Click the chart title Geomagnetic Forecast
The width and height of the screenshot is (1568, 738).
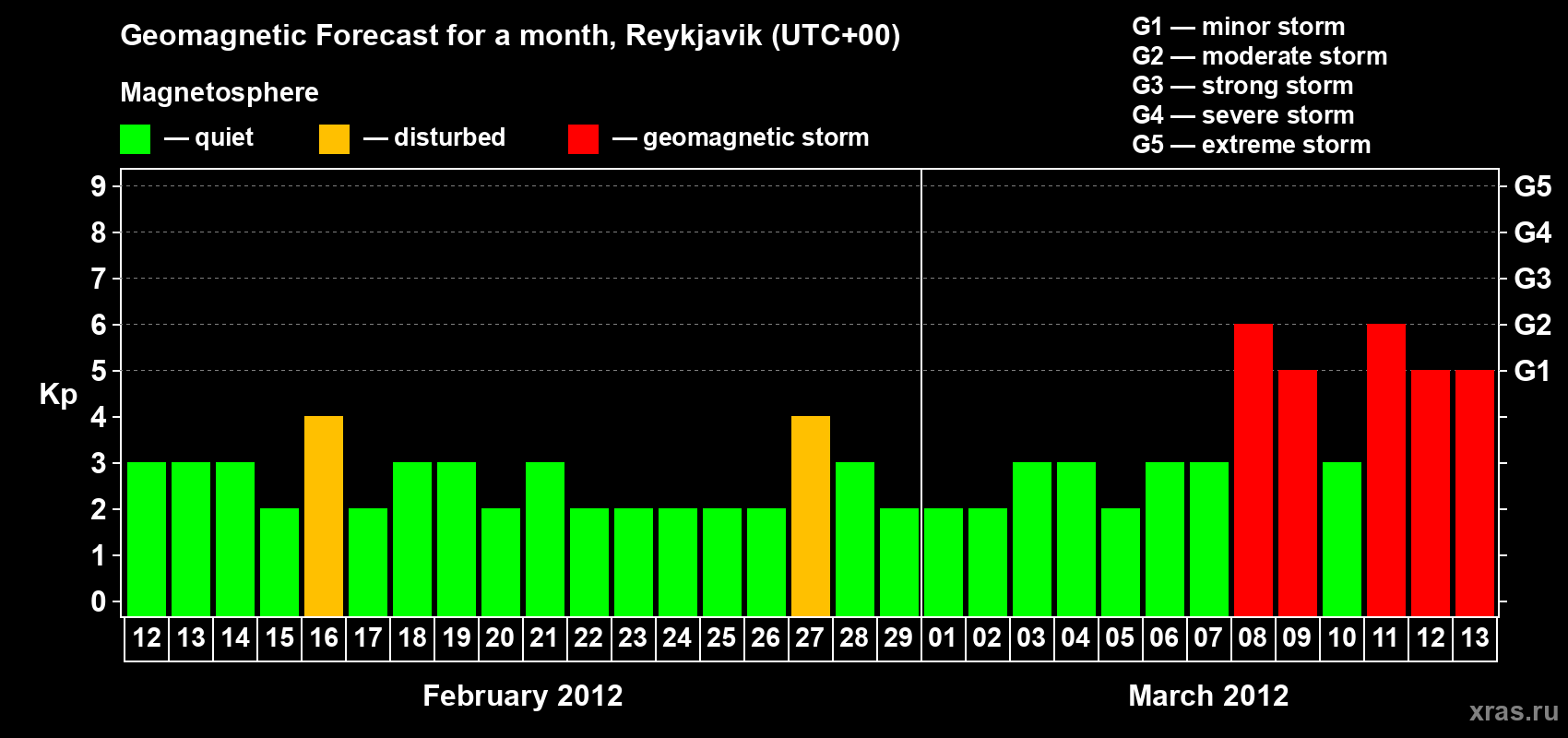pyautogui.click(x=510, y=36)
